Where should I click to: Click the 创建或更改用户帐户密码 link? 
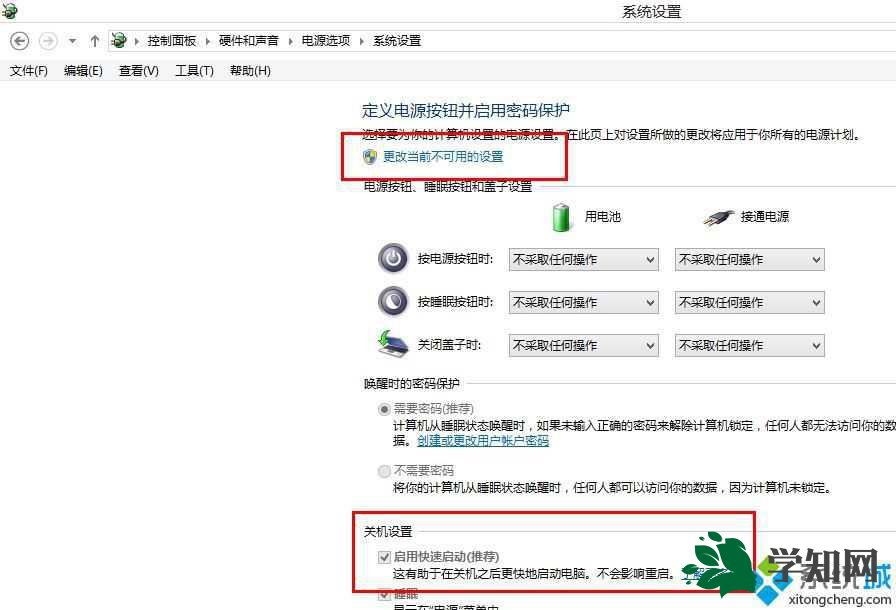coord(483,441)
